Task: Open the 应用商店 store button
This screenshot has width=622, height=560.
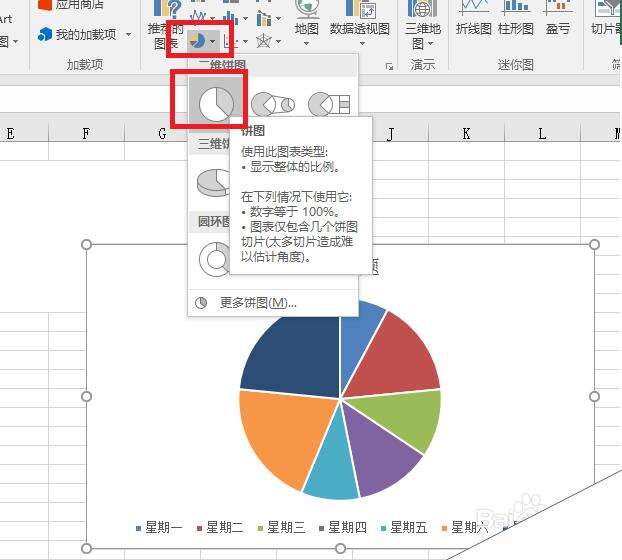Action: [71, 5]
